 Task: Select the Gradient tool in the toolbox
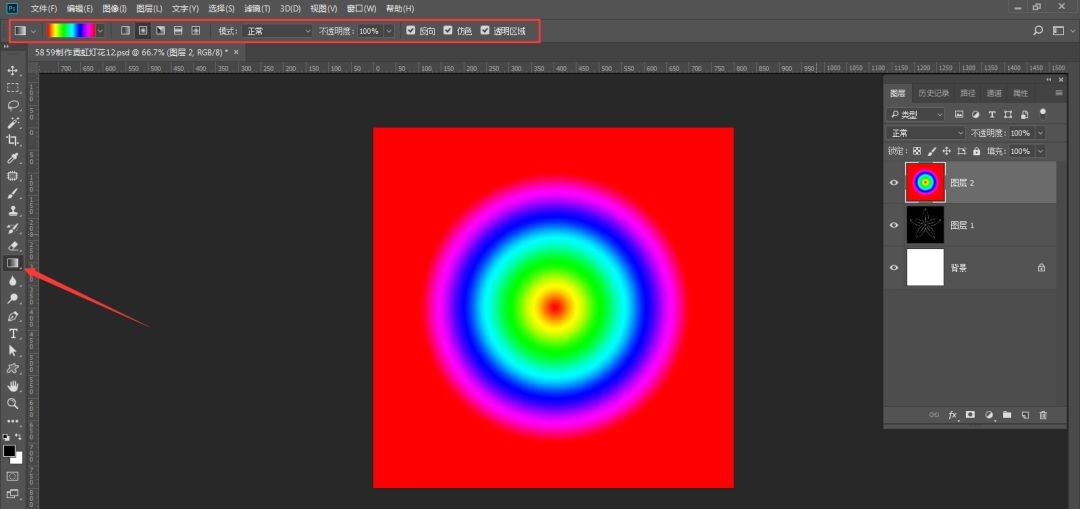point(12,263)
